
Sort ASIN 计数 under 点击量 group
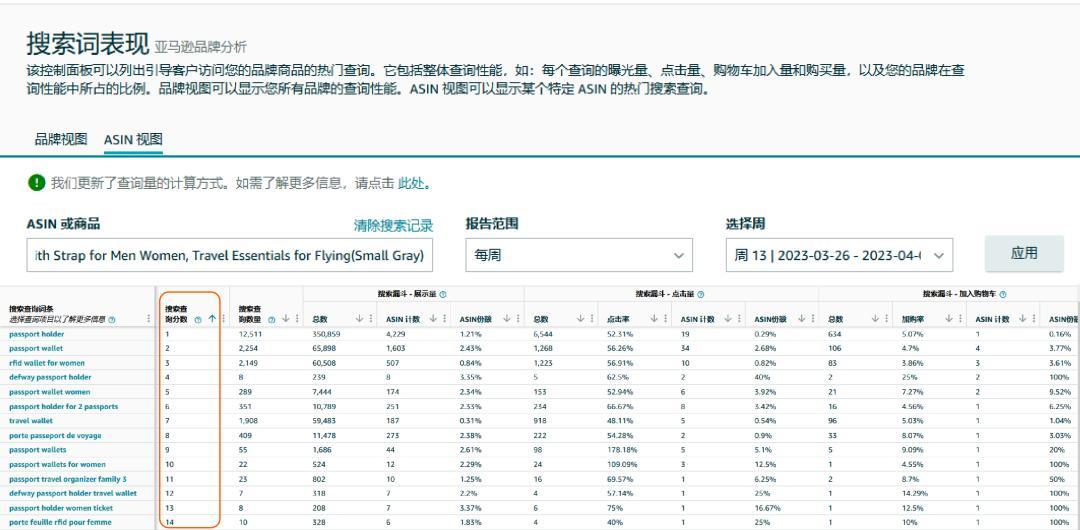pos(728,318)
